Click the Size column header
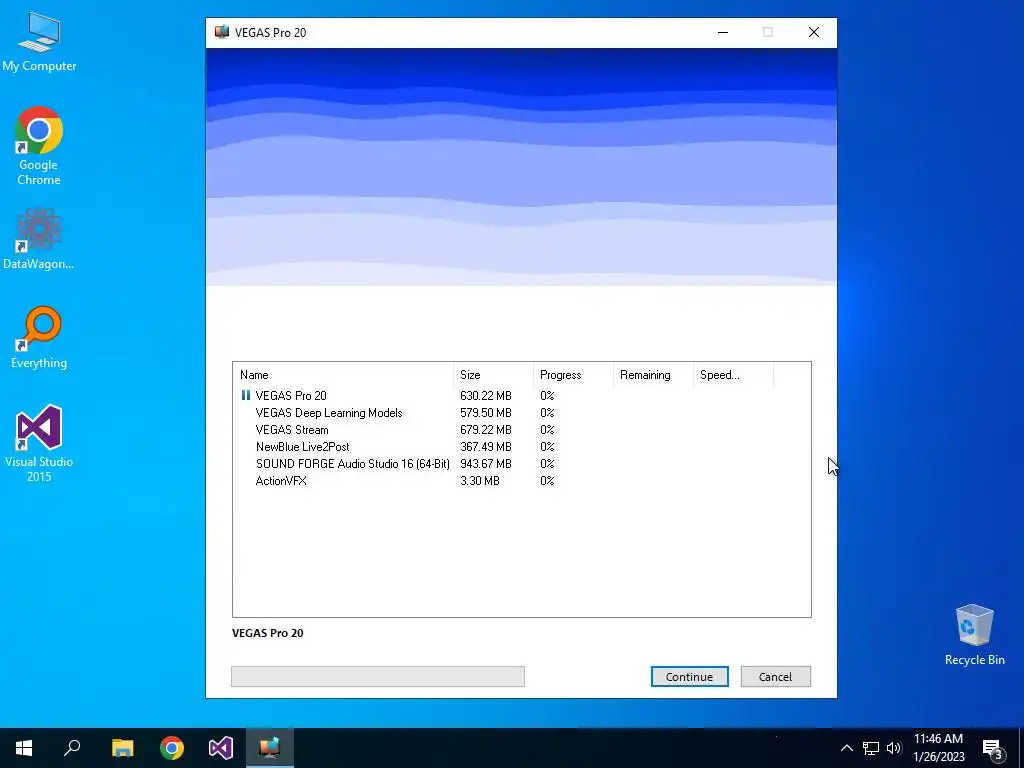 493,375
